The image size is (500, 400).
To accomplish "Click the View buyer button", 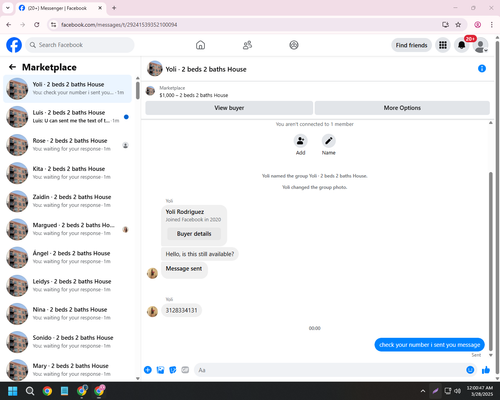I will point(229,108).
